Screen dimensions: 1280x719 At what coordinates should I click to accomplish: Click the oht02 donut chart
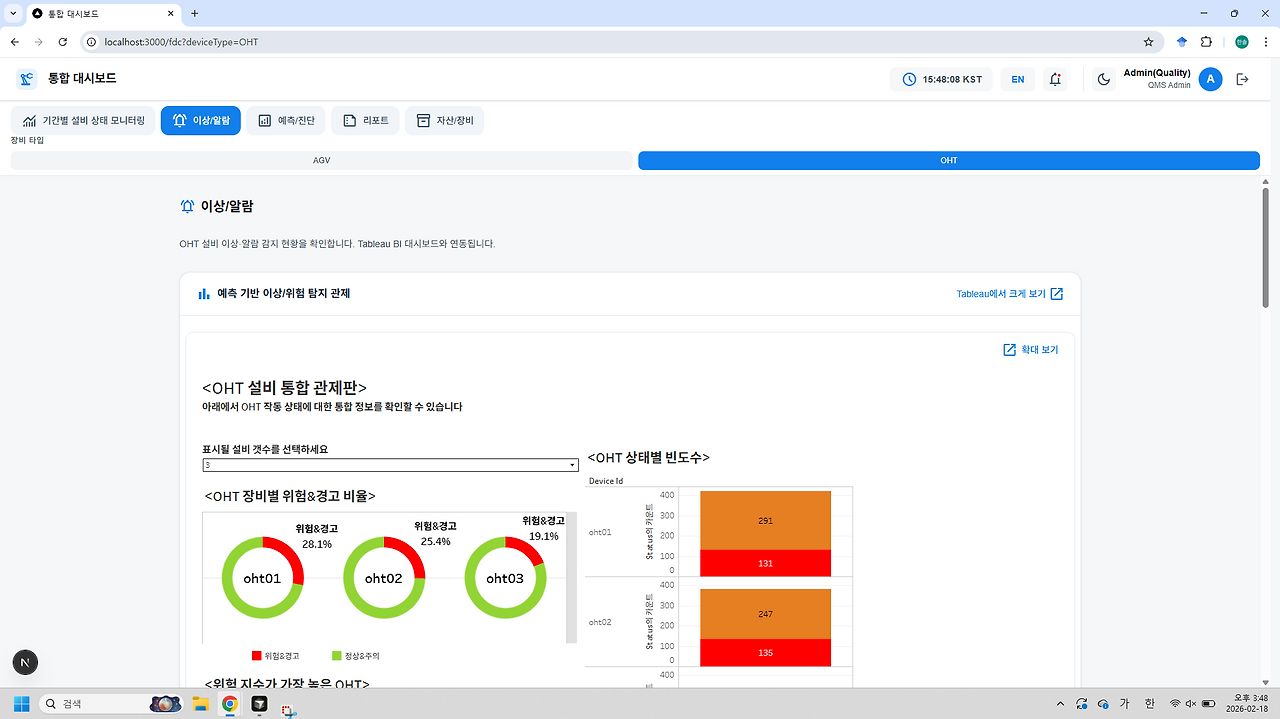[x=384, y=578]
